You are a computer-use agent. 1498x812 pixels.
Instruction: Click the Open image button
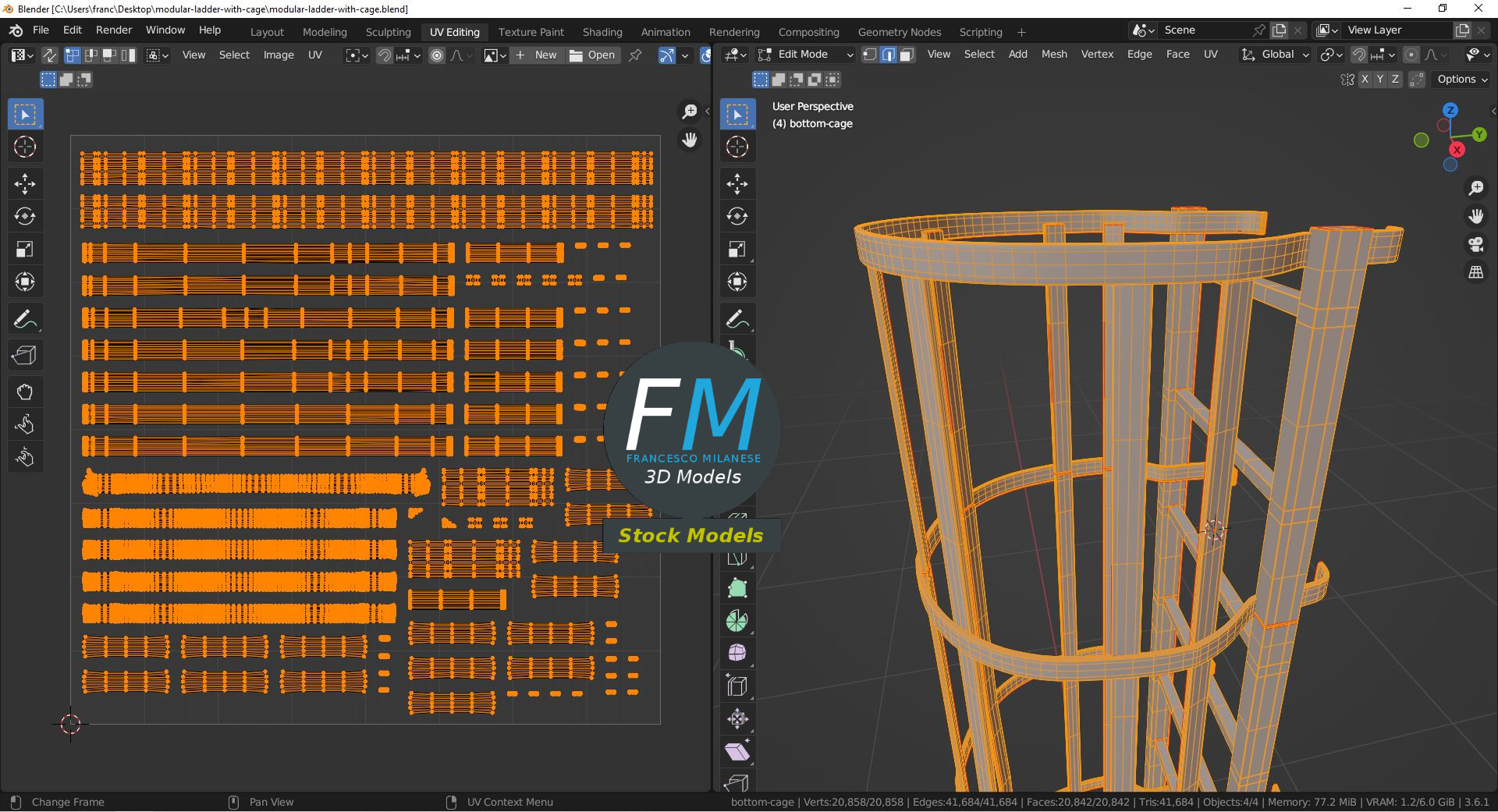click(x=593, y=55)
